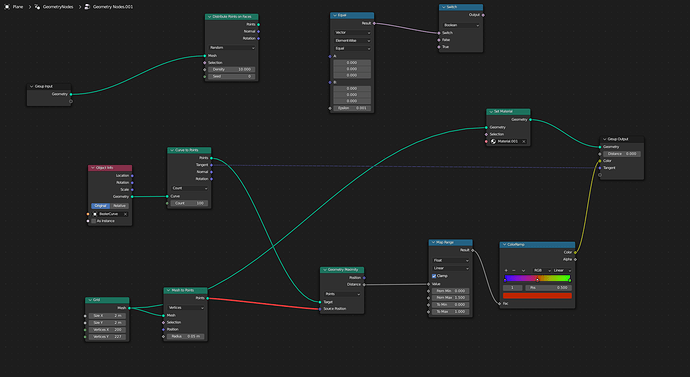
Task: Click the GeometryNodes modifier breadcrumb icon
Action: pos(37,7)
